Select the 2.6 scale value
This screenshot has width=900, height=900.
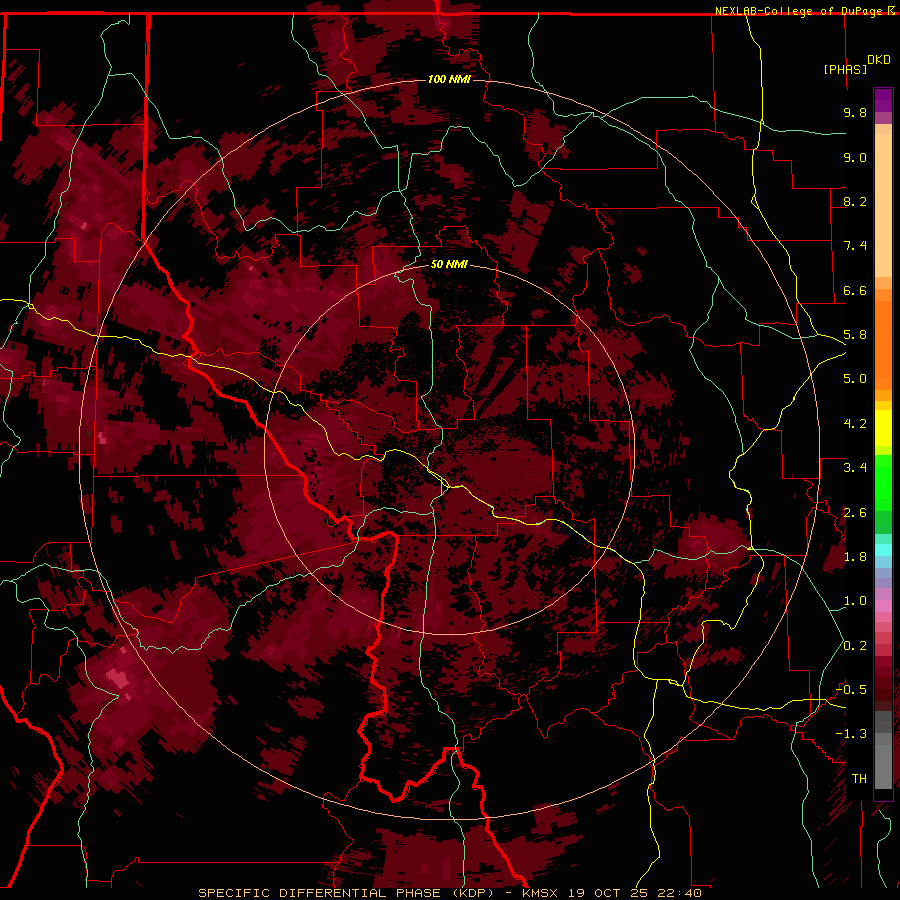coord(855,513)
